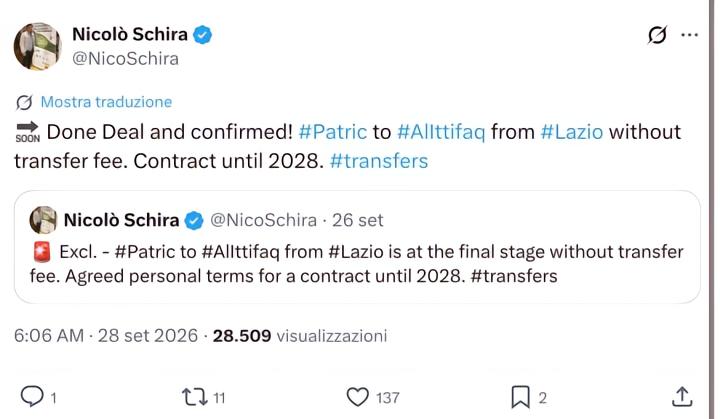Click the Grok icon next to Mostra traduzione
Screen dimensions: 720x419
tap(24, 102)
